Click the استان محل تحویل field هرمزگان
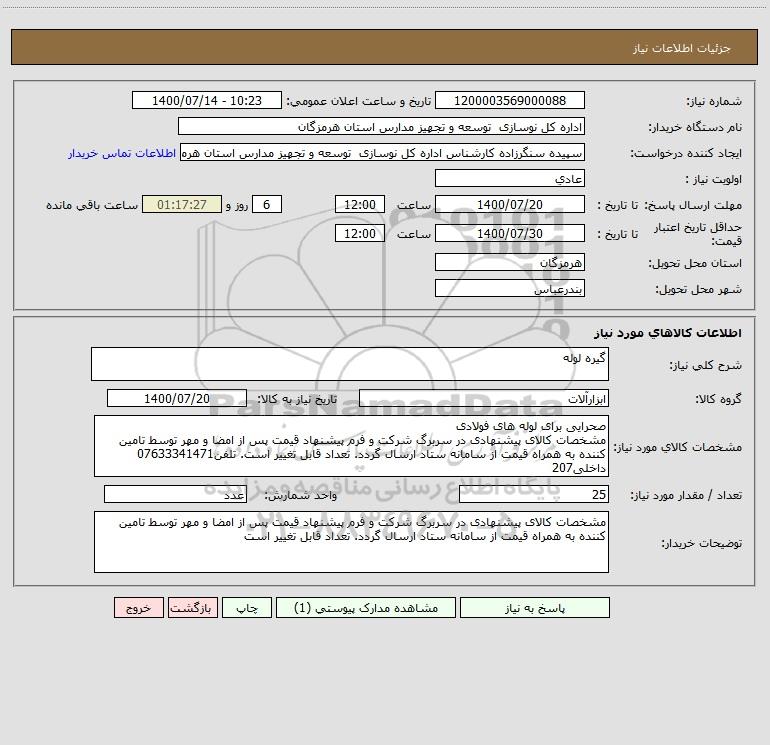The width and height of the screenshot is (770, 745). (510, 263)
